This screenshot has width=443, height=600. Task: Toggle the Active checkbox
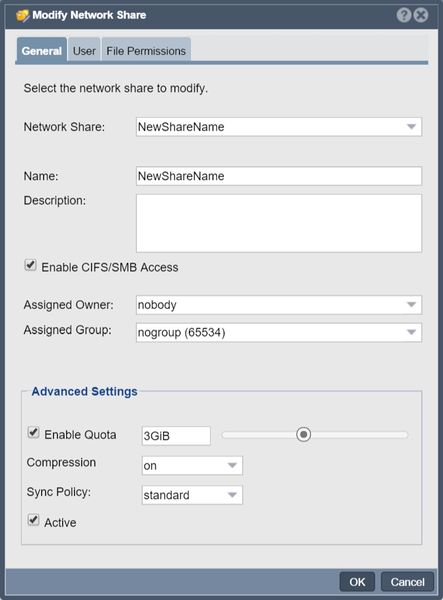tap(34, 520)
